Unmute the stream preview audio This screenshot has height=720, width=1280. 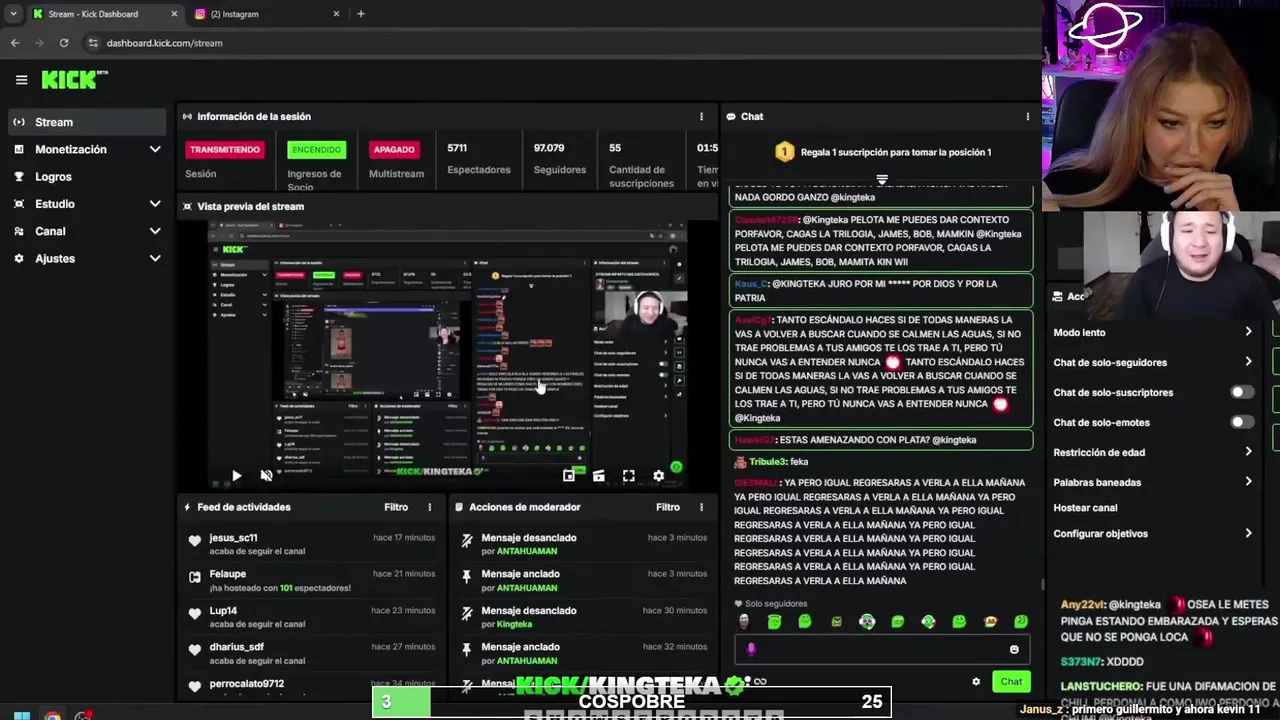[x=266, y=476]
